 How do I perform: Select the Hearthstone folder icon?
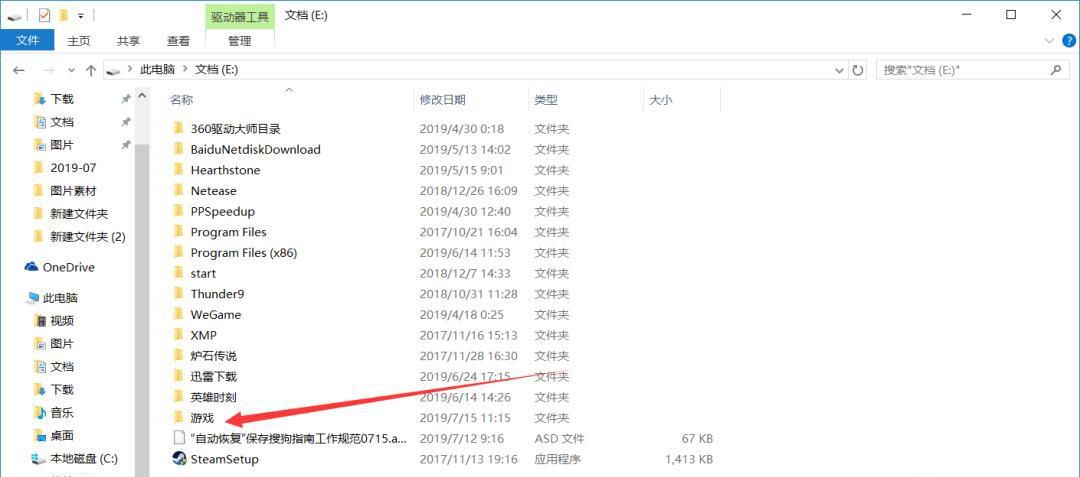(178, 169)
